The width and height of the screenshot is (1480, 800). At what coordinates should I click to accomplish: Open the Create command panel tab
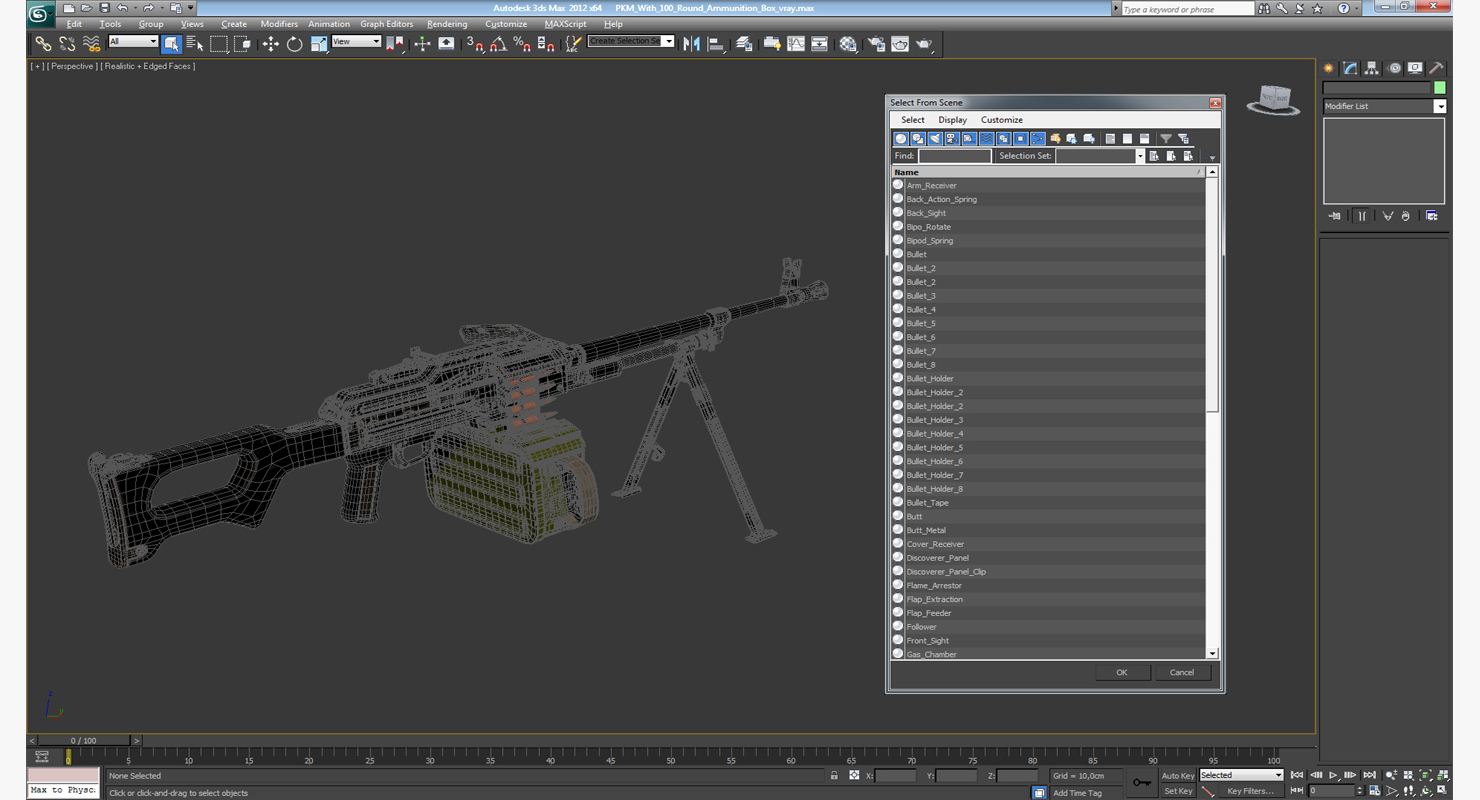tap(1329, 68)
